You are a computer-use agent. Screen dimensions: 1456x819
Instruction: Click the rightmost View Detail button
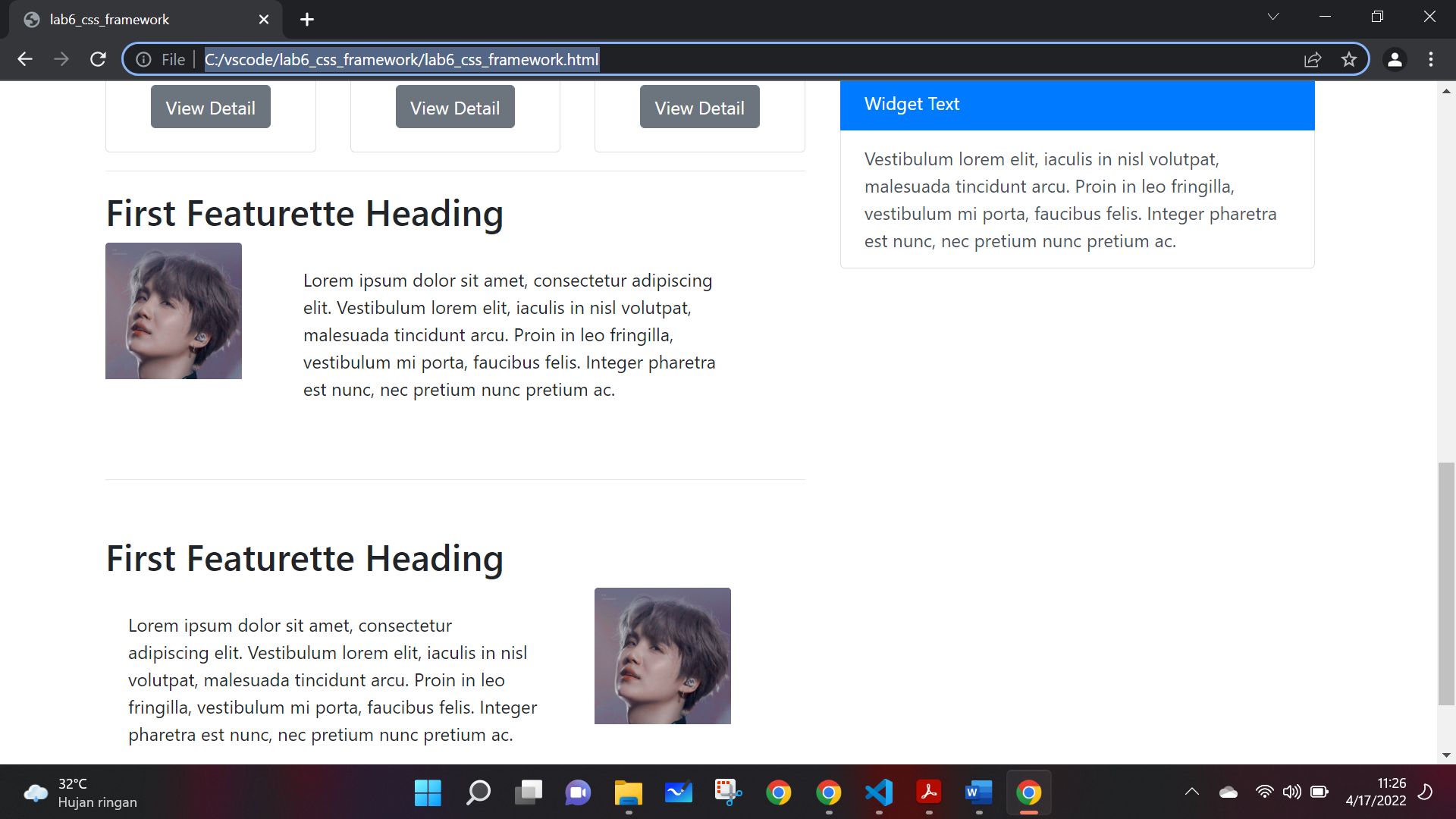[x=699, y=107]
